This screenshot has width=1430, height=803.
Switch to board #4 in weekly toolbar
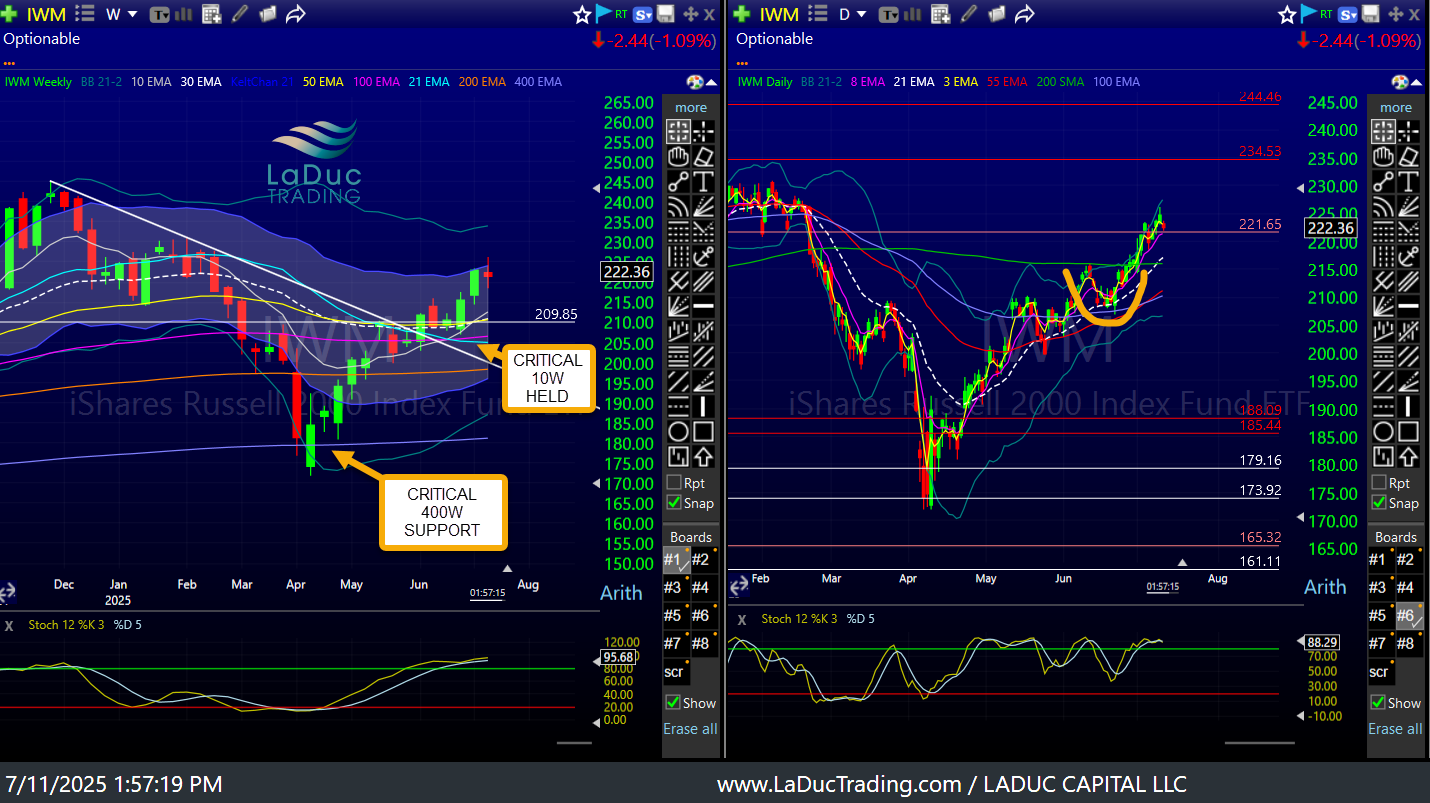[x=702, y=588]
